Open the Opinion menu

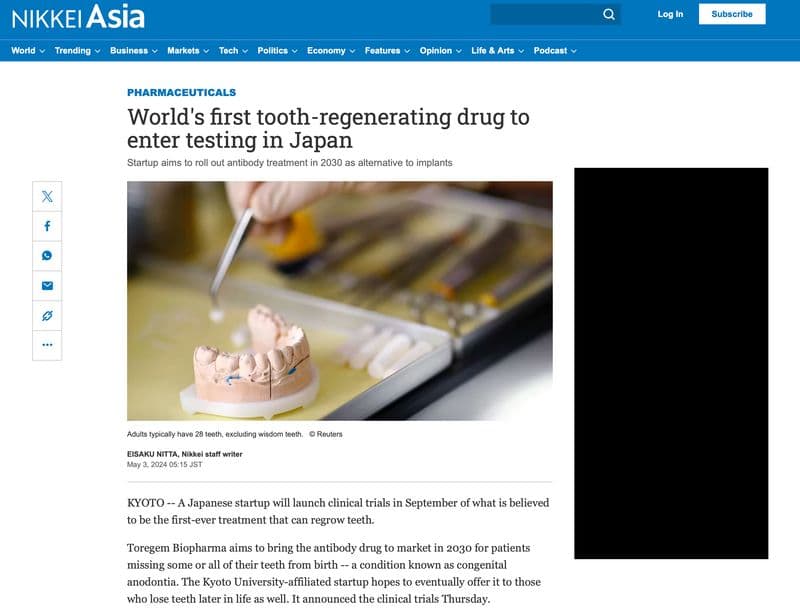pyautogui.click(x=440, y=51)
